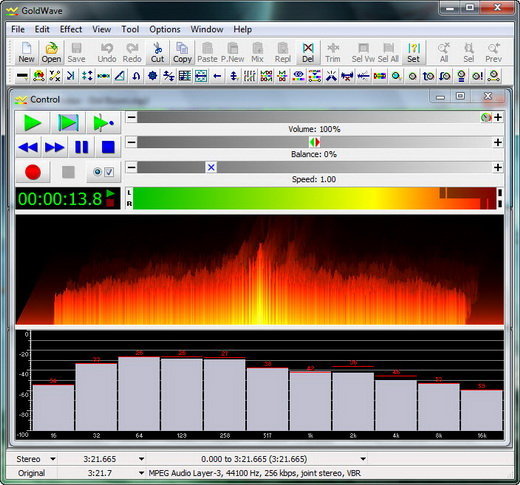Open the 3:21.665 length dropdown arrow

pyautogui.click(x=141, y=459)
